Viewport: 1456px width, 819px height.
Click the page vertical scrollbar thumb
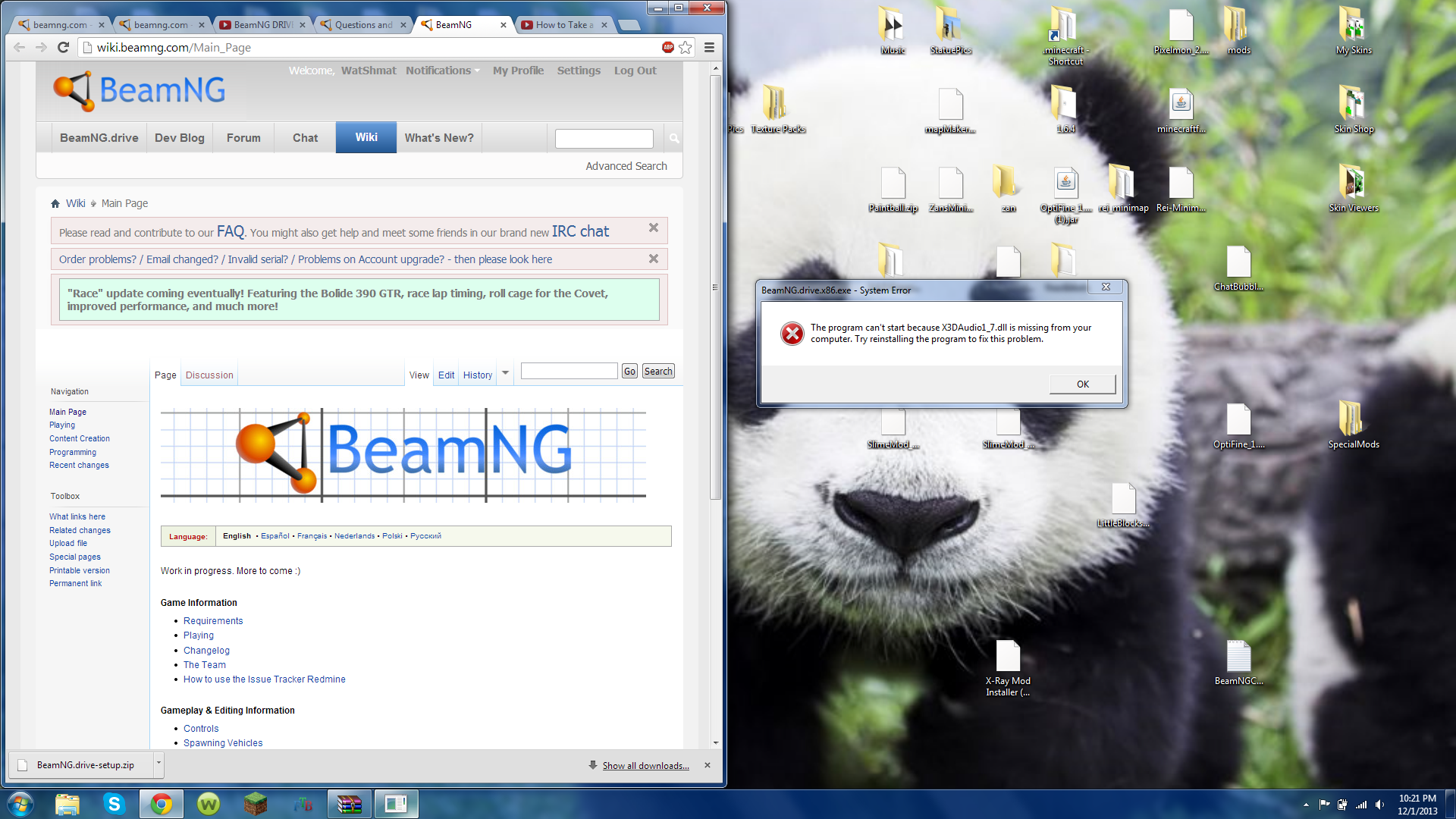point(715,287)
